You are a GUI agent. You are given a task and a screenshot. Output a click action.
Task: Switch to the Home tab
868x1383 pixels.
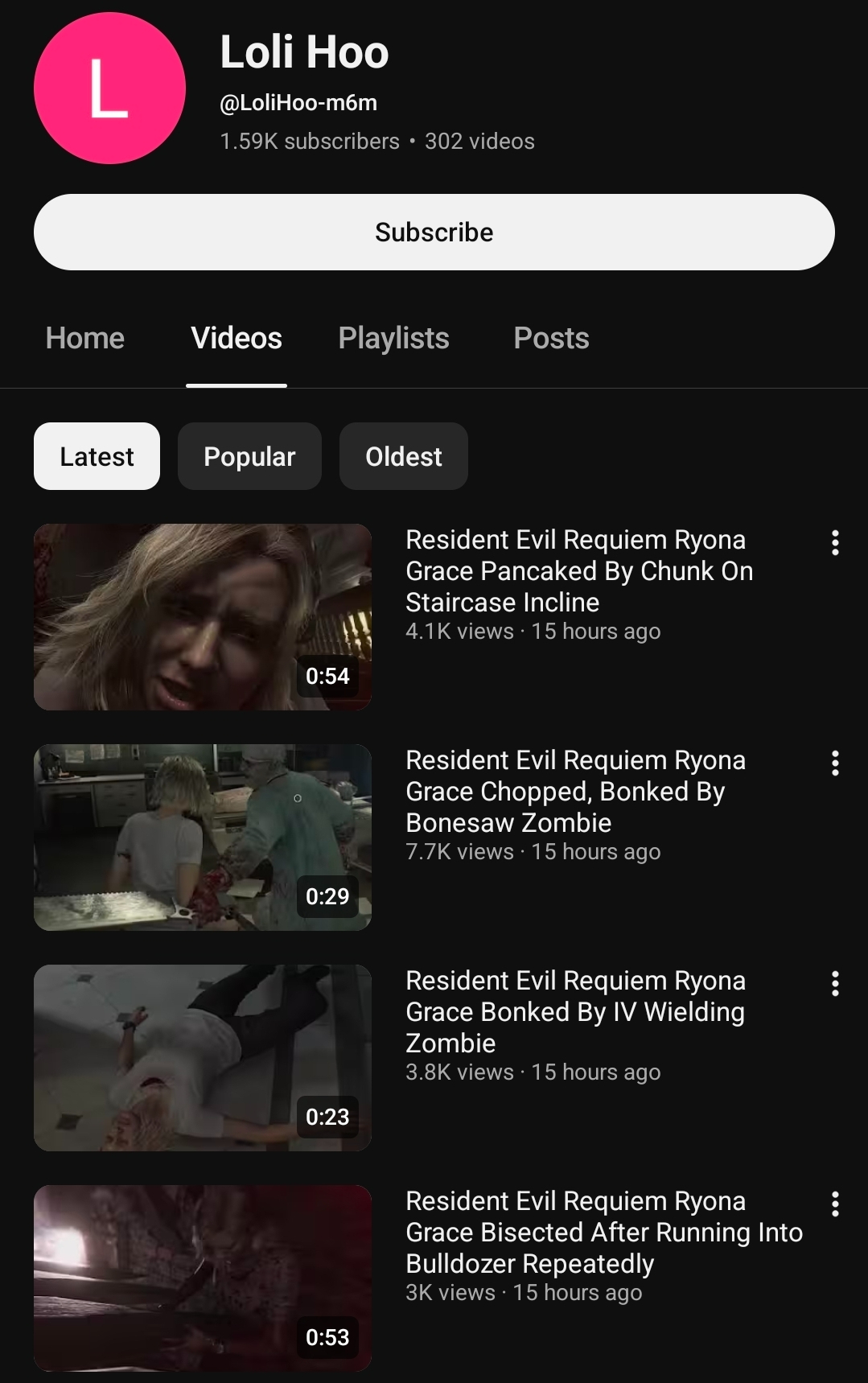tap(85, 339)
